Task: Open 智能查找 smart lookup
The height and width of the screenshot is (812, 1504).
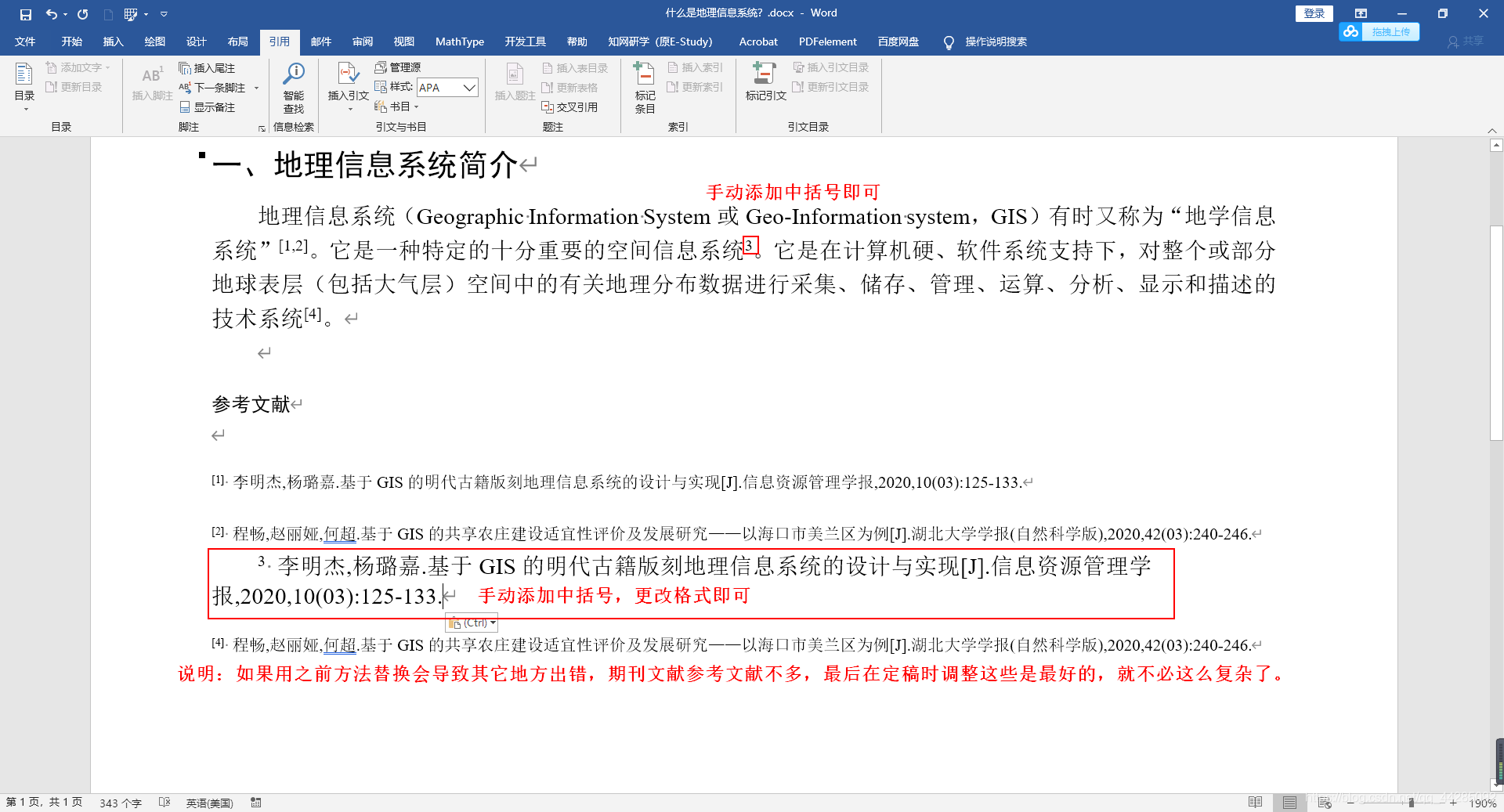Action: pyautogui.click(x=294, y=88)
